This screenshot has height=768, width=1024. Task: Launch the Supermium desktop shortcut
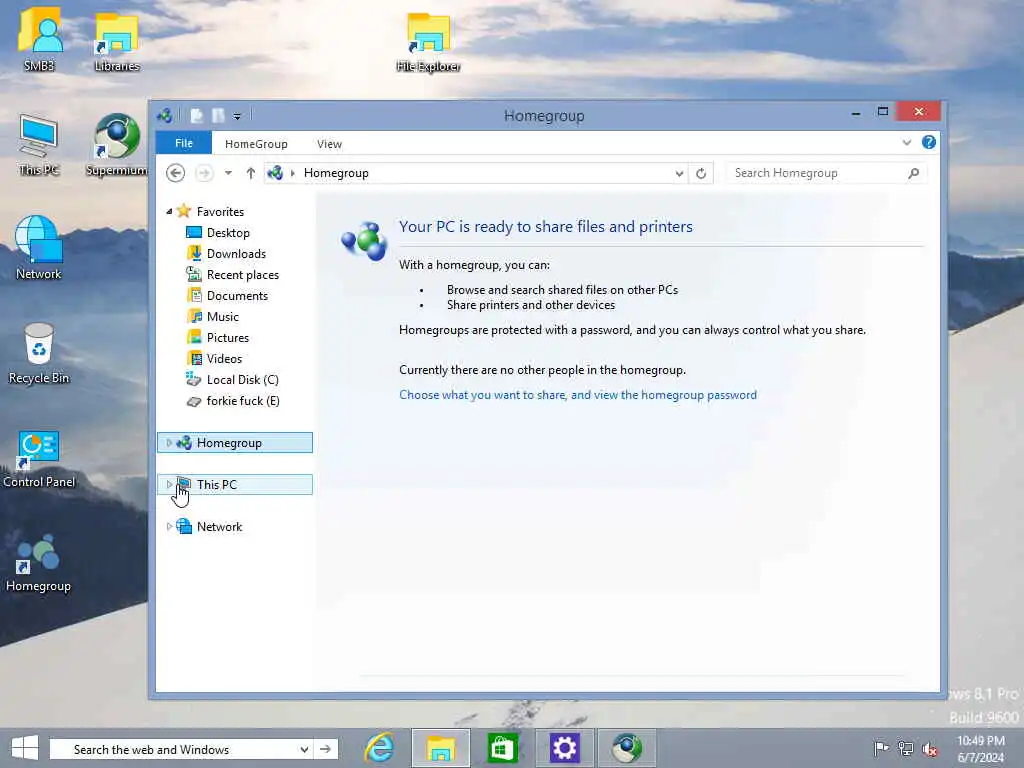click(116, 145)
